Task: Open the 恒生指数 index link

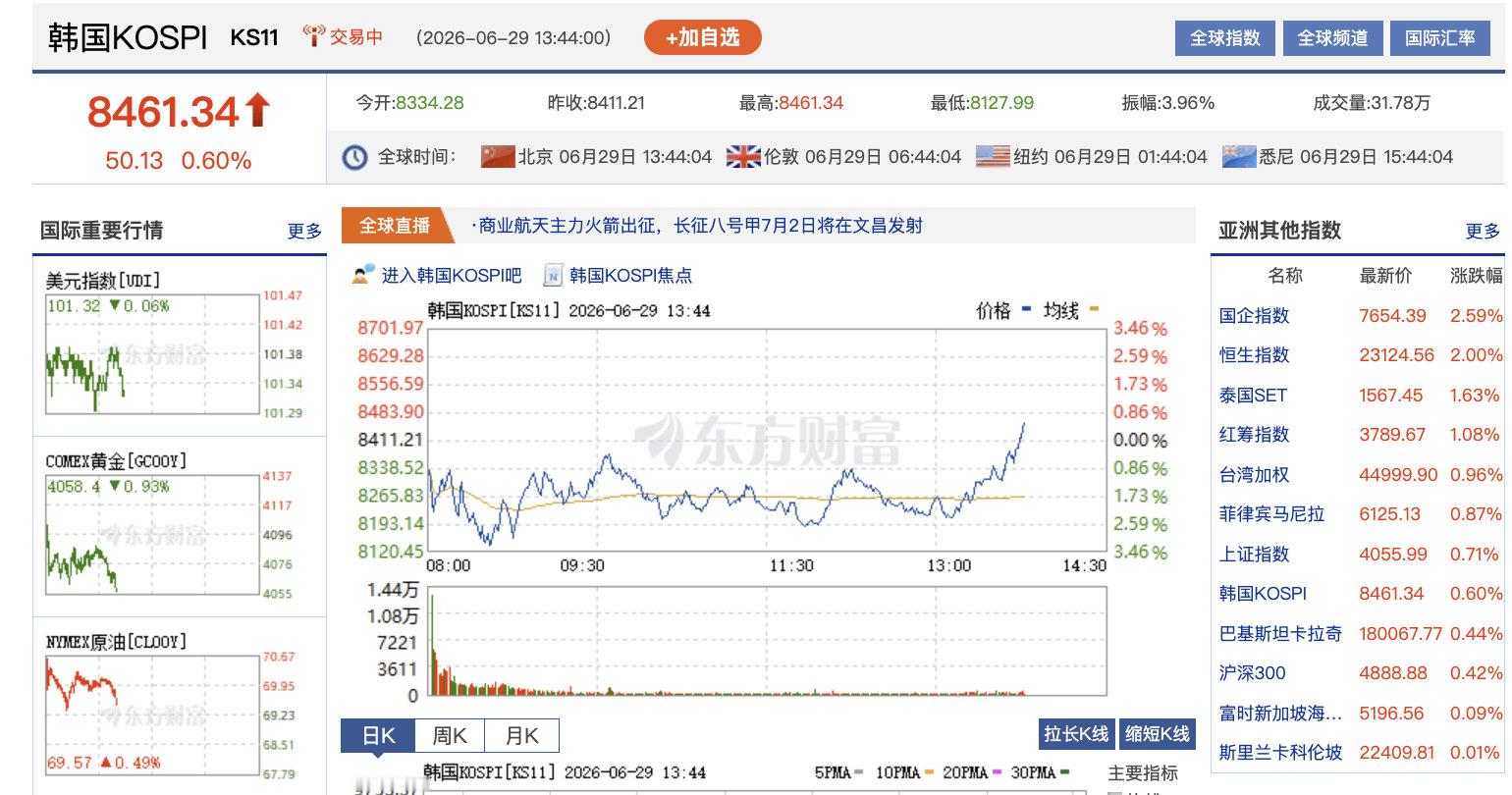Action: (x=1254, y=355)
